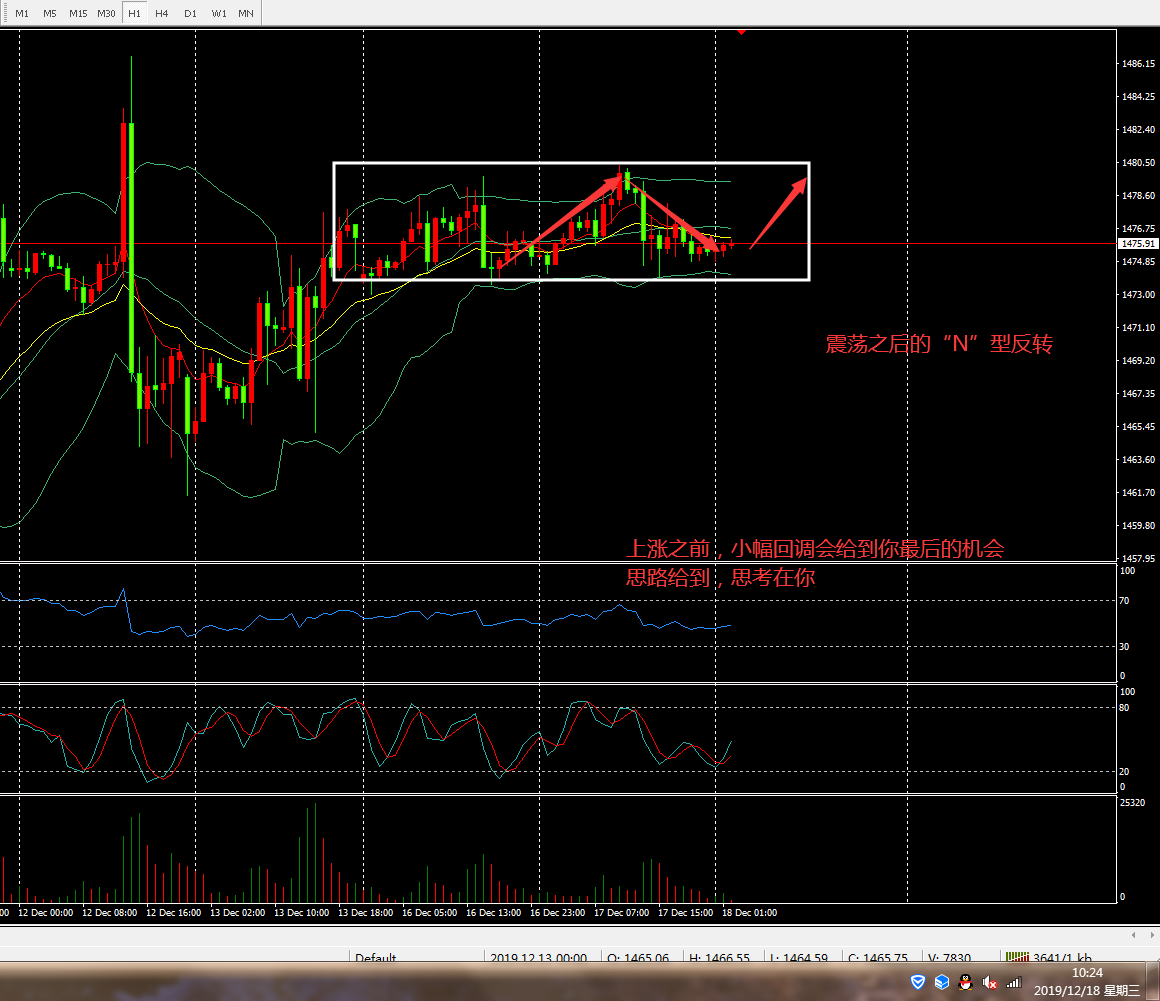The height and width of the screenshot is (1001, 1160).
Task: Click the red chart shift marker
Action: pos(741,31)
